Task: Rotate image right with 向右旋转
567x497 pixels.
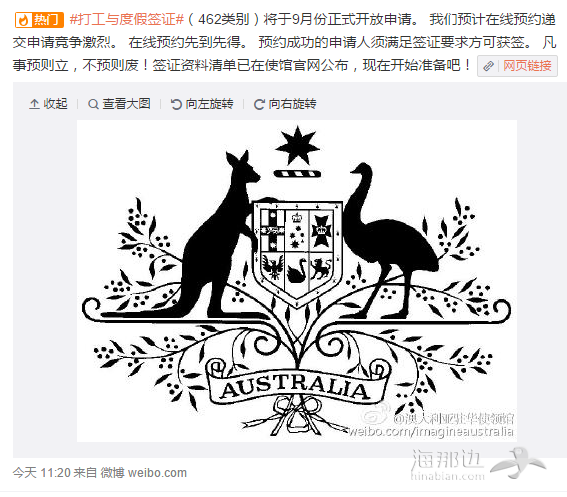Action: pos(285,104)
